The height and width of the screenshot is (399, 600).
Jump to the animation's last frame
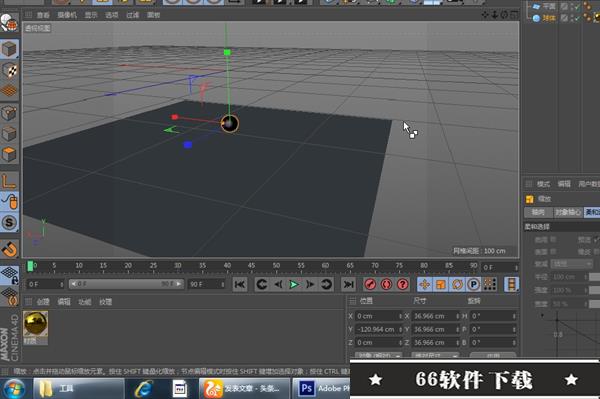(x=348, y=285)
